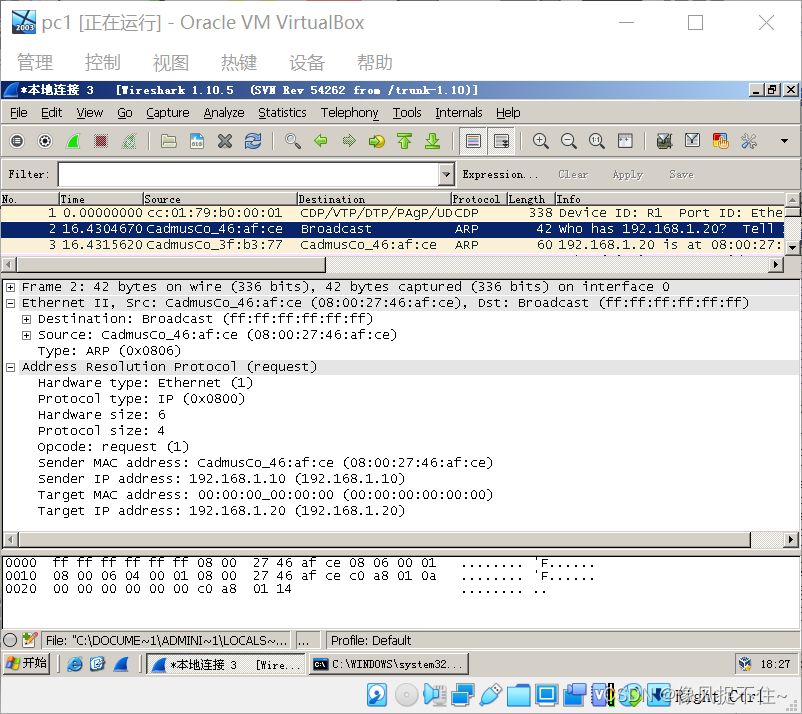Select packet 1 CDP row
Screen dimensions: 802x714
(392, 213)
